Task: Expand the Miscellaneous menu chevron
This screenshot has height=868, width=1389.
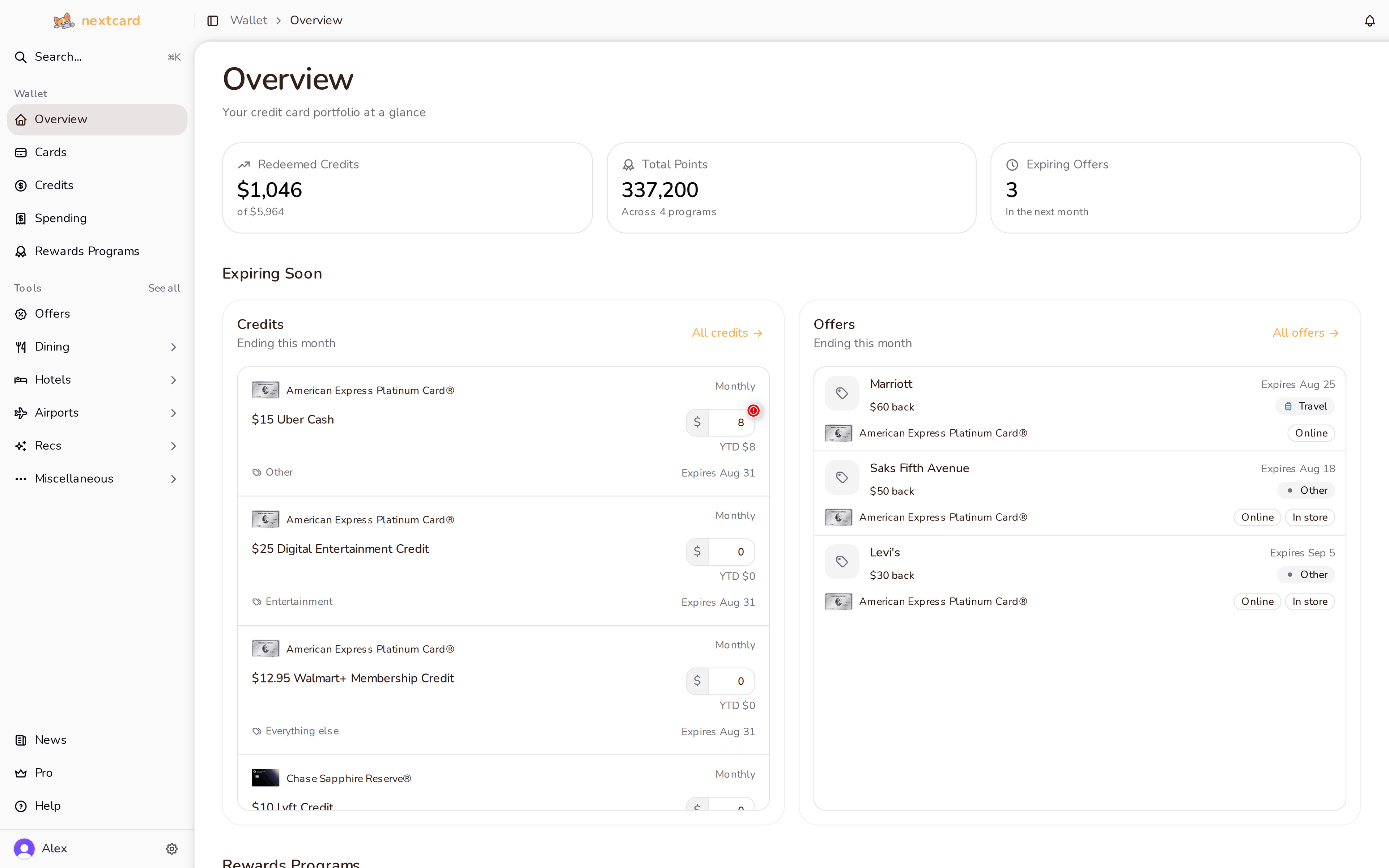Action: [x=173, y=479]
